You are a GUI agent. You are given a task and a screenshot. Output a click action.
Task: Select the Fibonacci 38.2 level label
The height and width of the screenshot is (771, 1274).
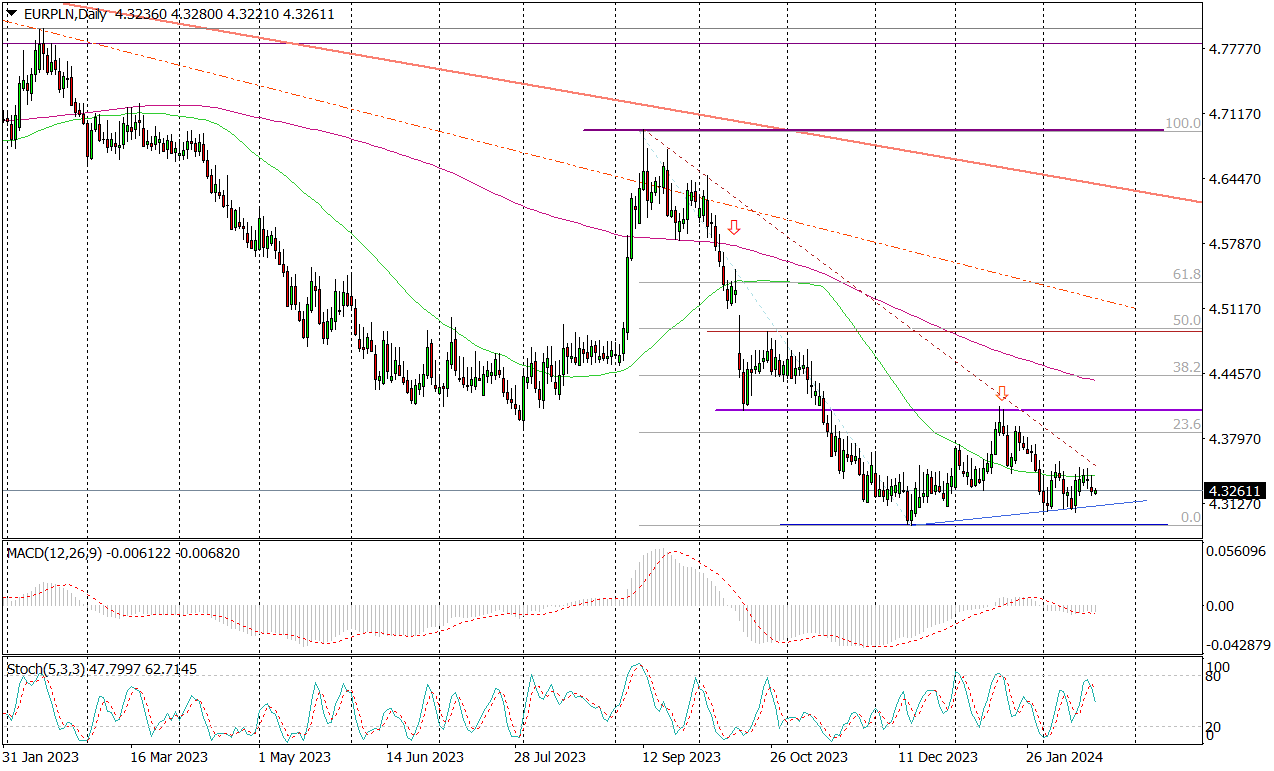[x=1187, y=368]
